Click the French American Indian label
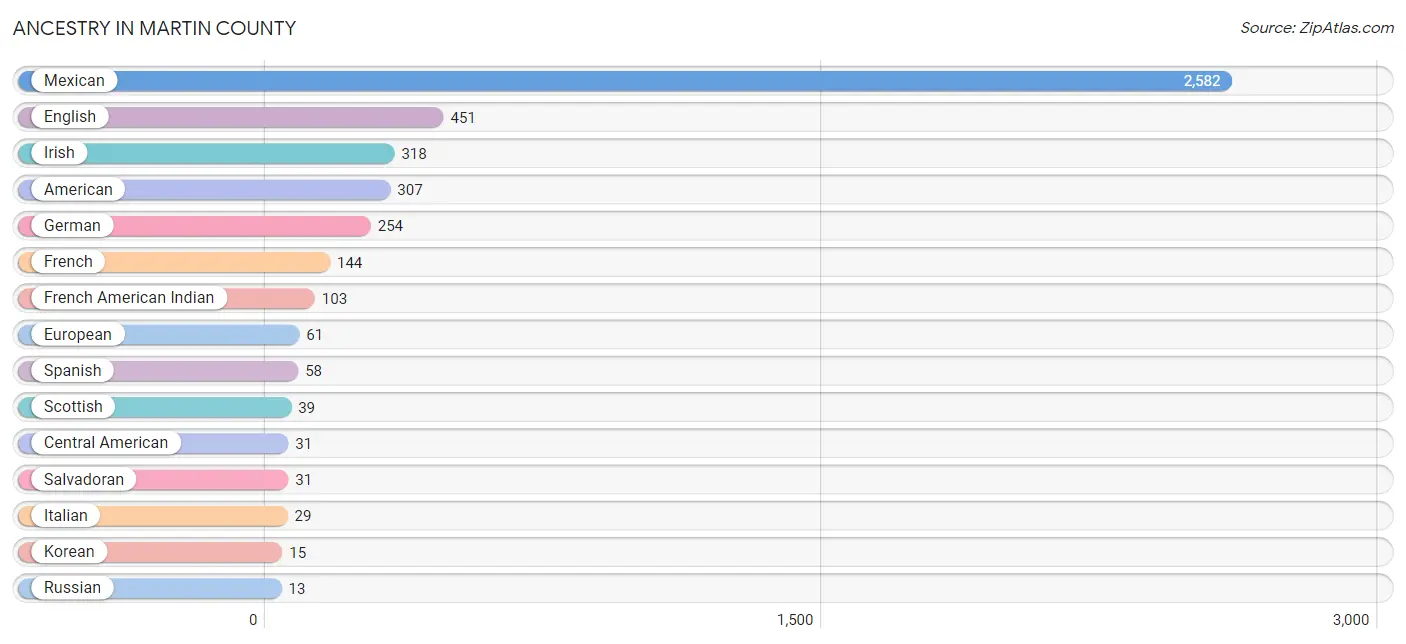The height and width of the screenshot is (644, 1406). pos(129,298)
